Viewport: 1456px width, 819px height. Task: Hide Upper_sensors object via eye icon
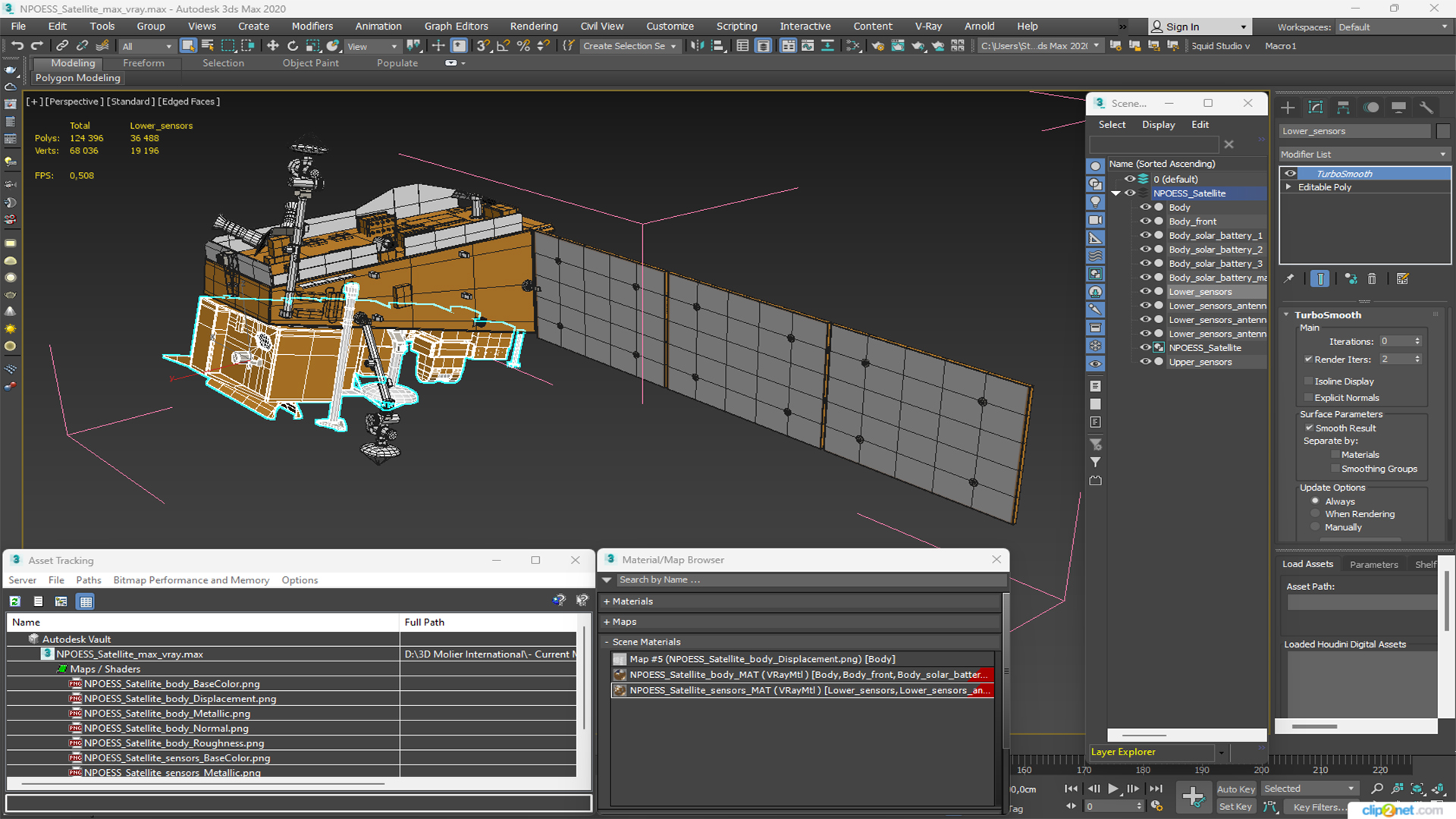pyautogui.click(x=1146, y=362)
